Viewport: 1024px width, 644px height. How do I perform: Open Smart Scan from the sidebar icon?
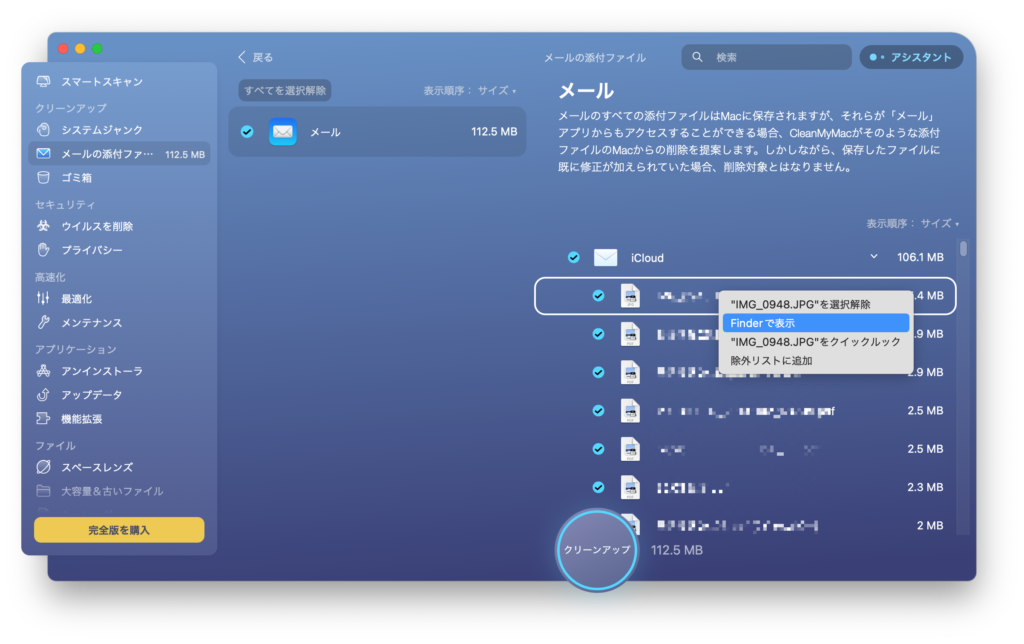[x=43, y=82]
